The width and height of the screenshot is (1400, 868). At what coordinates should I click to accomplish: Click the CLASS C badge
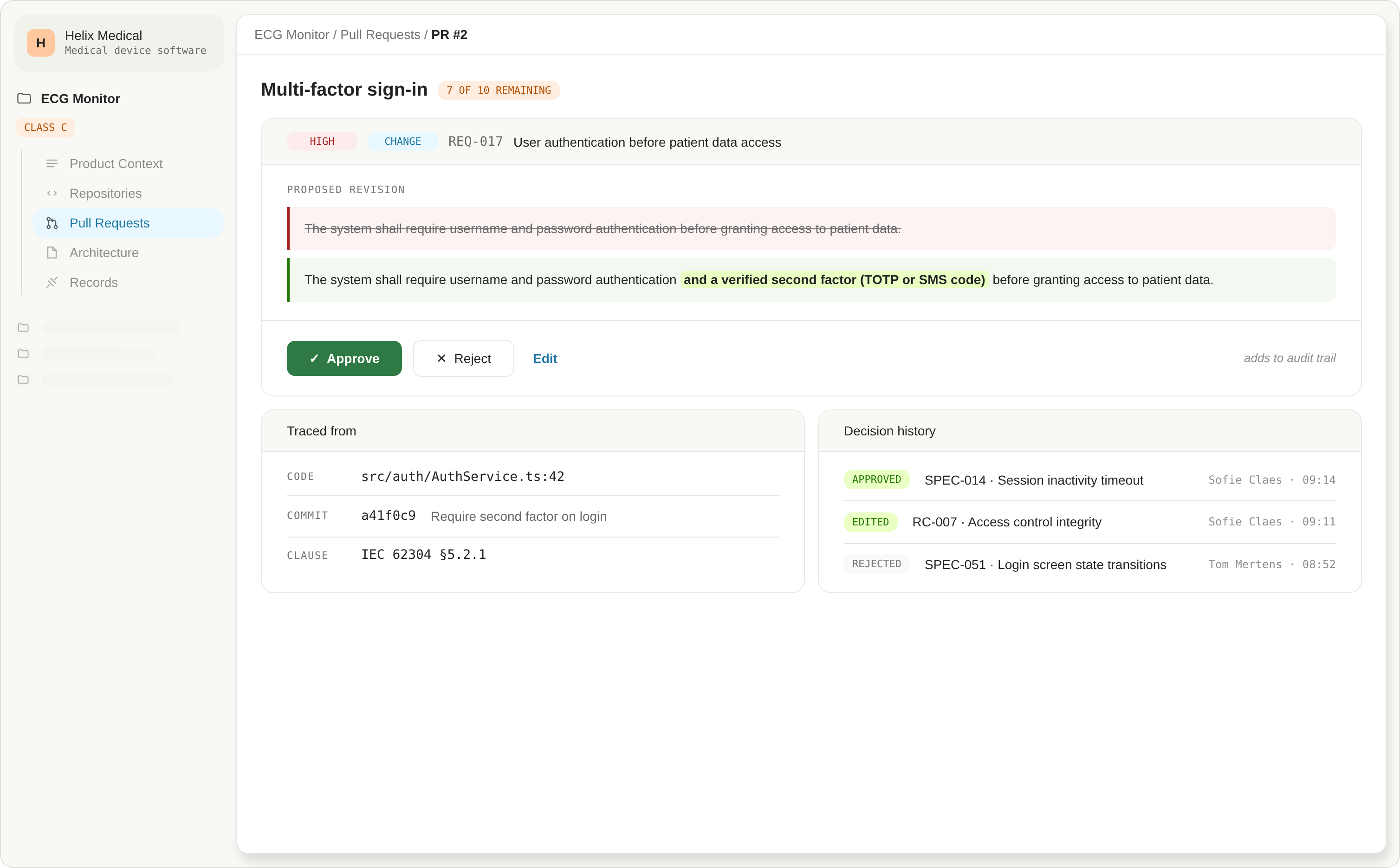coord(45,128)
